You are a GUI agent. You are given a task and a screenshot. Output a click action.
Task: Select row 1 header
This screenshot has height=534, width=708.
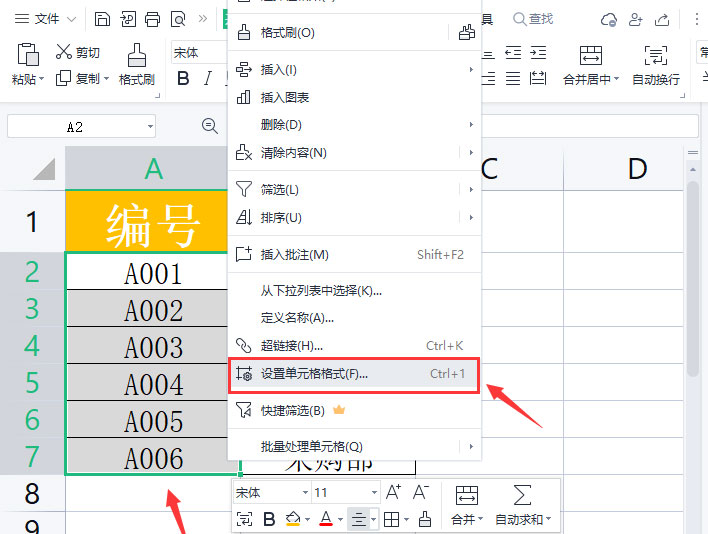33,222
